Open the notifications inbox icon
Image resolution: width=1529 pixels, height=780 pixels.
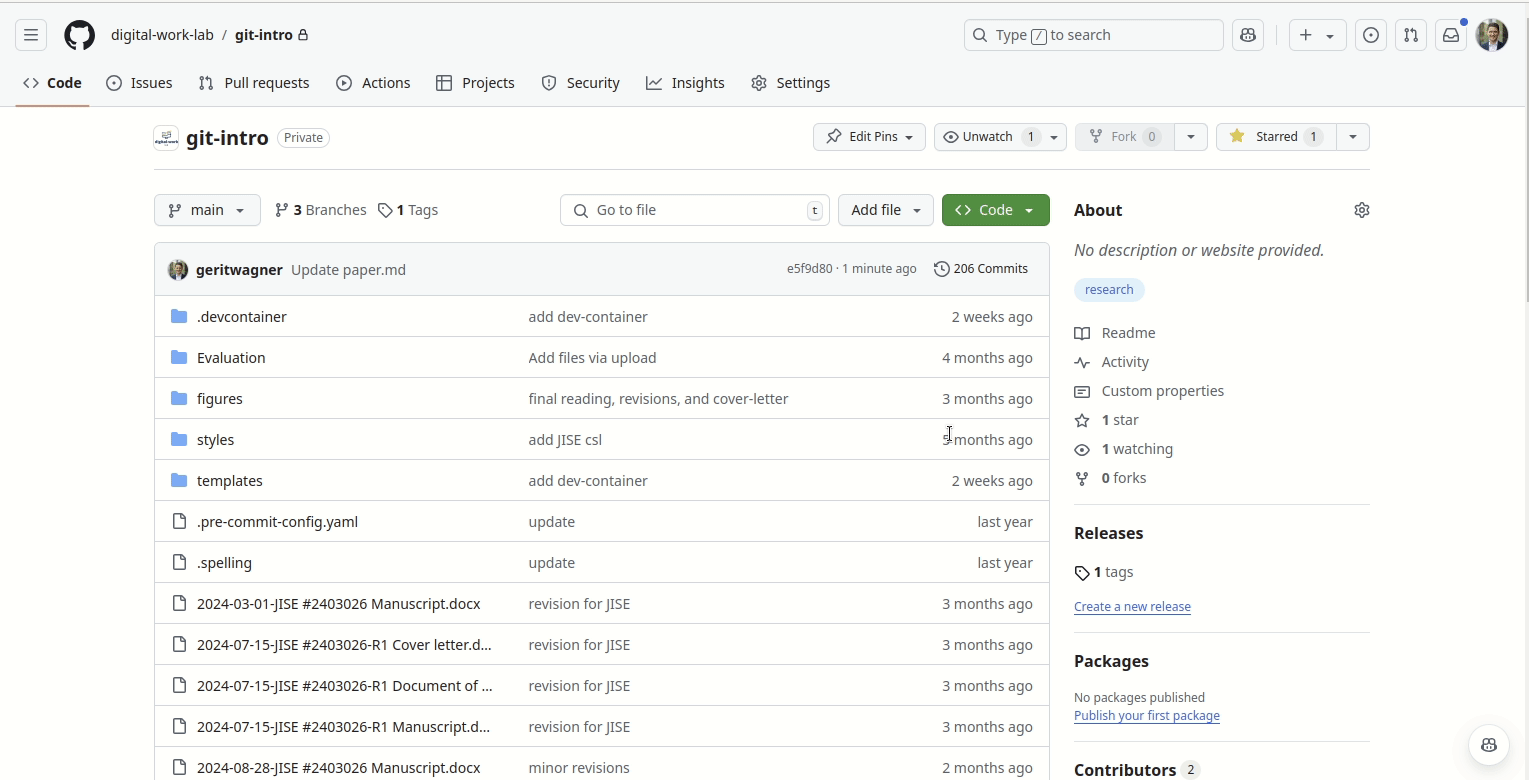point(1451,35)
